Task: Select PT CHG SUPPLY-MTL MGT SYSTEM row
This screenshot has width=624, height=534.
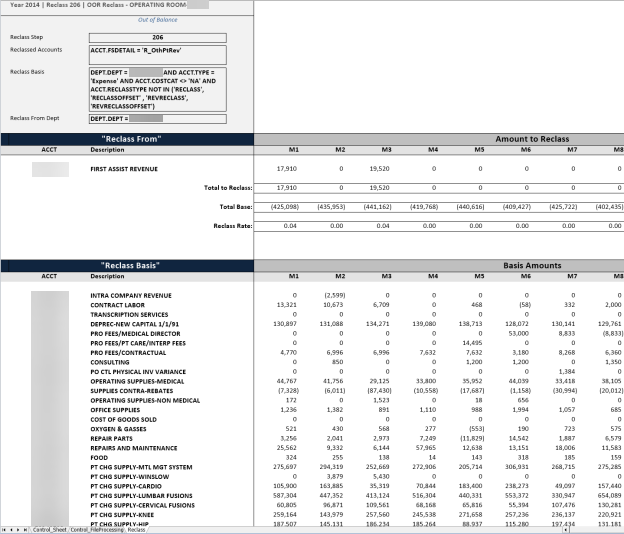Action: point(141,468)
